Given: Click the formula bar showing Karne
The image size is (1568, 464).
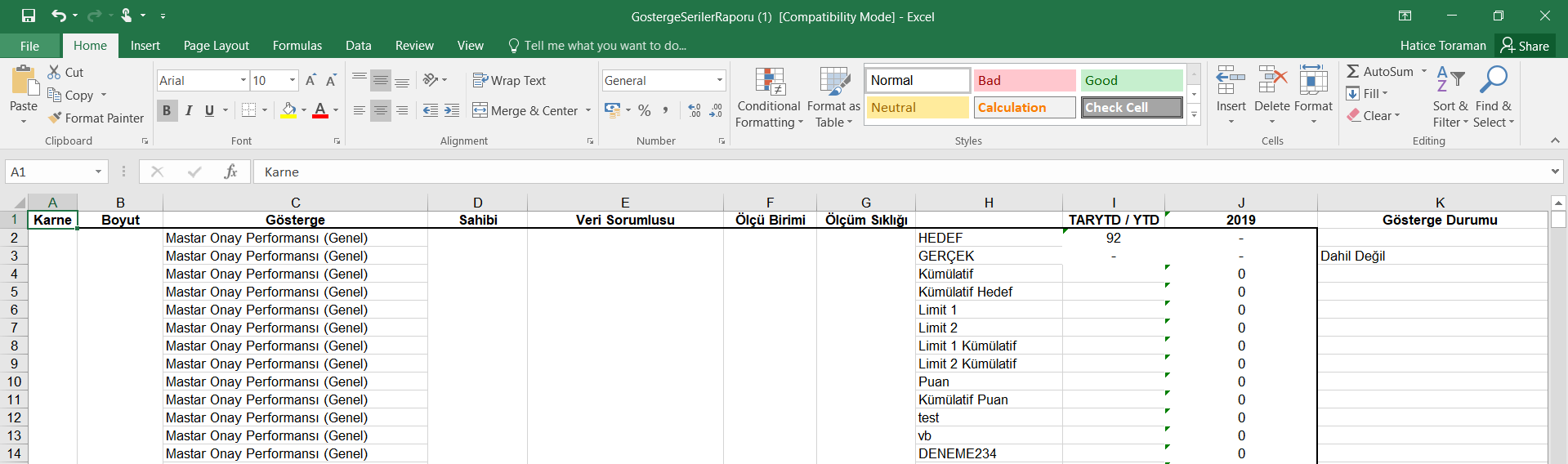Looking at the screenshot, I should click(899, 172).
